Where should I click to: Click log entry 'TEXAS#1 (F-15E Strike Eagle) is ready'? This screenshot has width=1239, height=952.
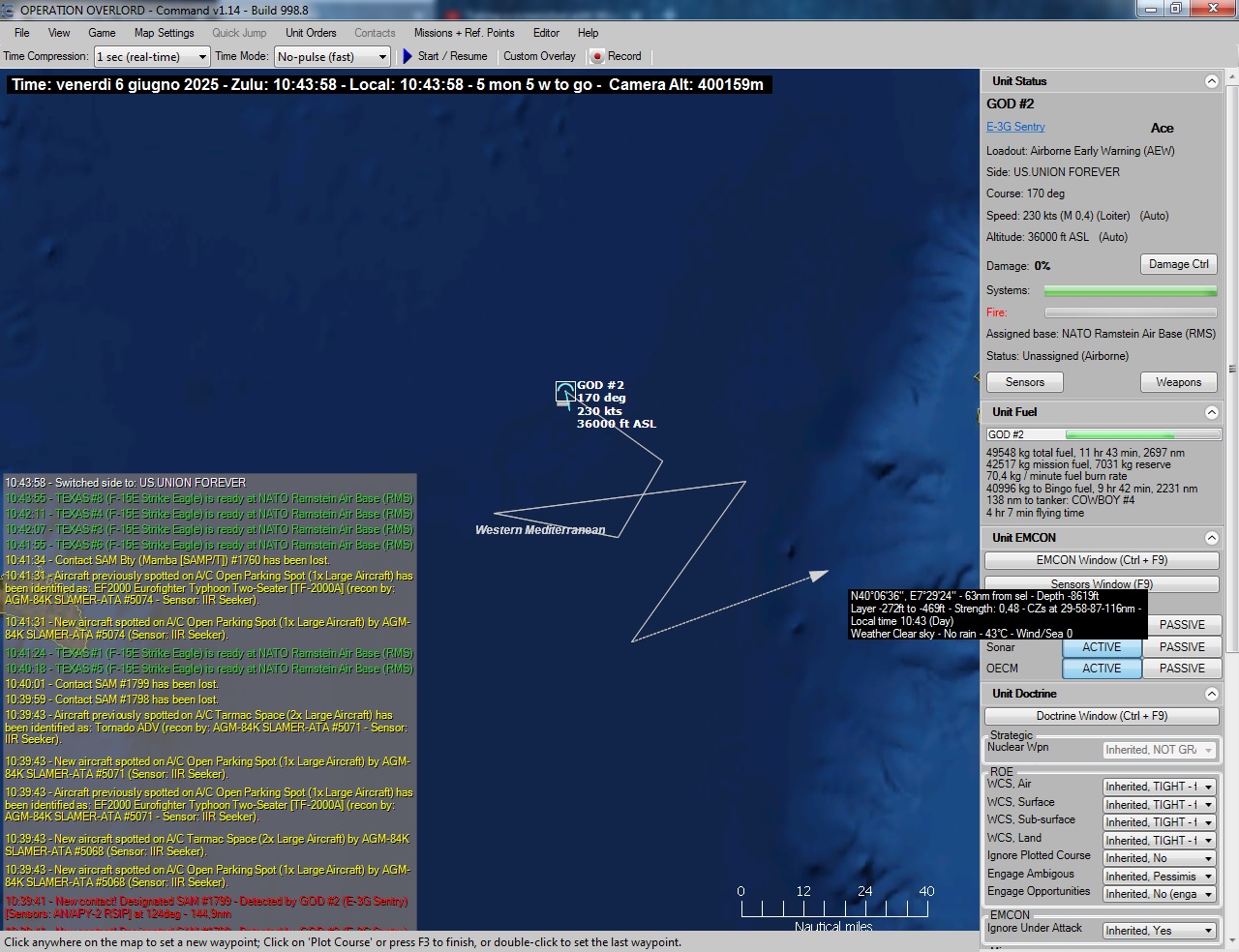click(209, 653)
